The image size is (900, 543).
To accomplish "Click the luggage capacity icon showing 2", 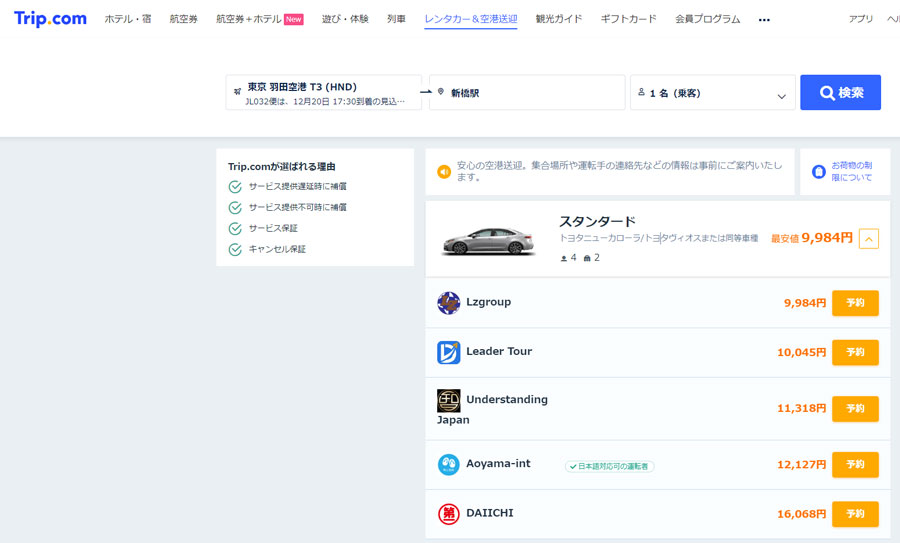I will point(587,258).
